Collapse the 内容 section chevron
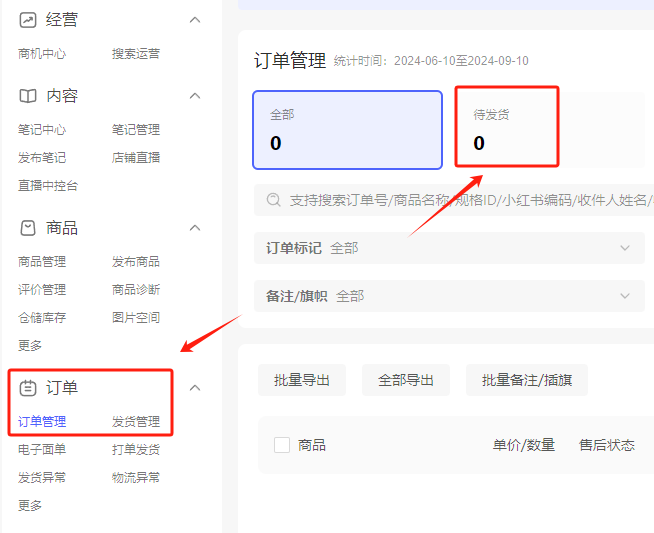 (x=195, y=96)
